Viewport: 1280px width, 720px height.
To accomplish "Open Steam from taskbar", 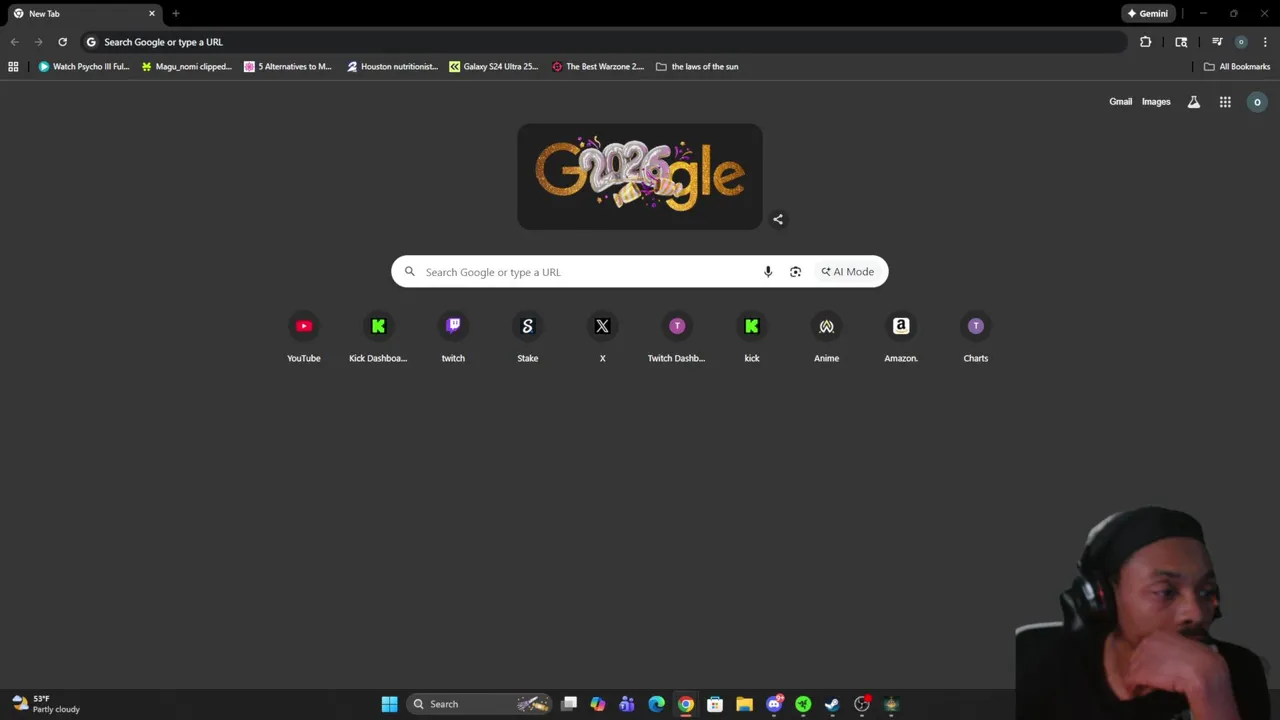I will pyautogui.click(x=832, y=704).
